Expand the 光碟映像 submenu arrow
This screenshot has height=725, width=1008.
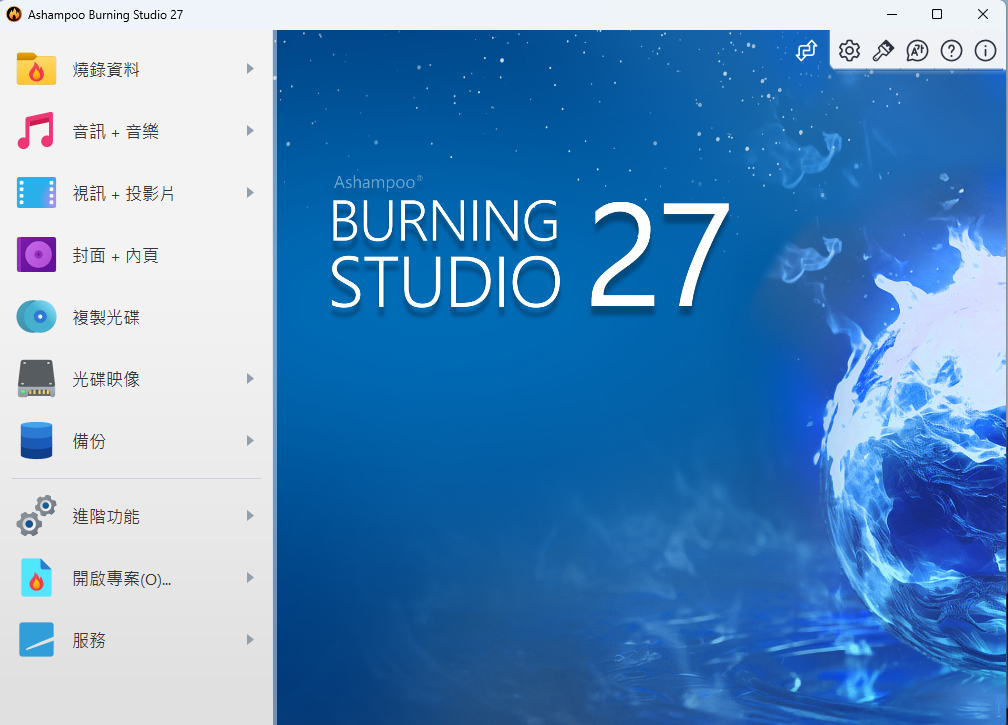pyautogui.click(x=250, y=379)
